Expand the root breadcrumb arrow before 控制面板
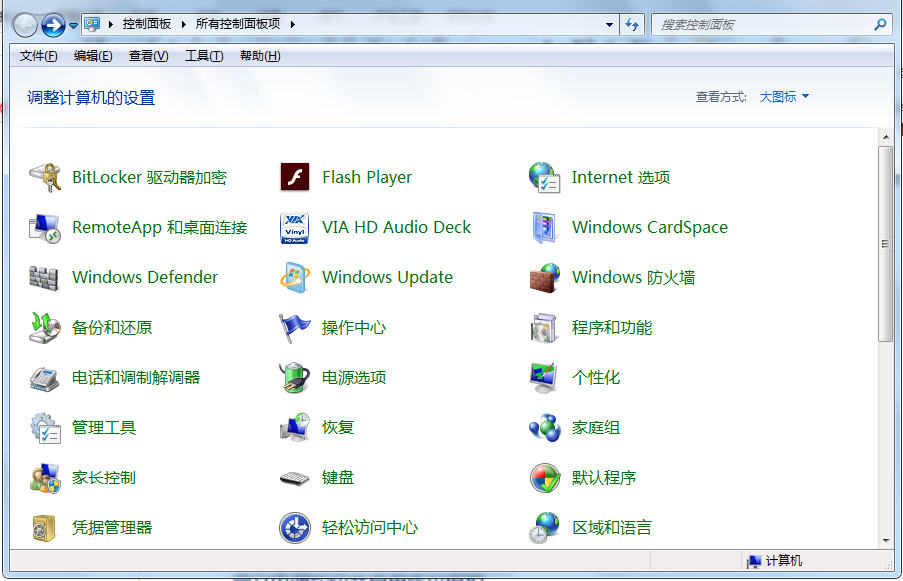 (x=111, y=24)
